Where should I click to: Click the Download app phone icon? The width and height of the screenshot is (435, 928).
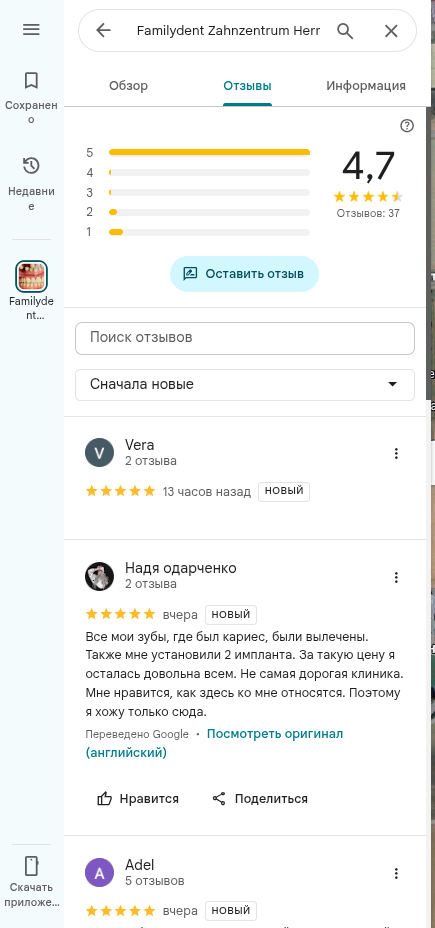(x=31, y=866)
